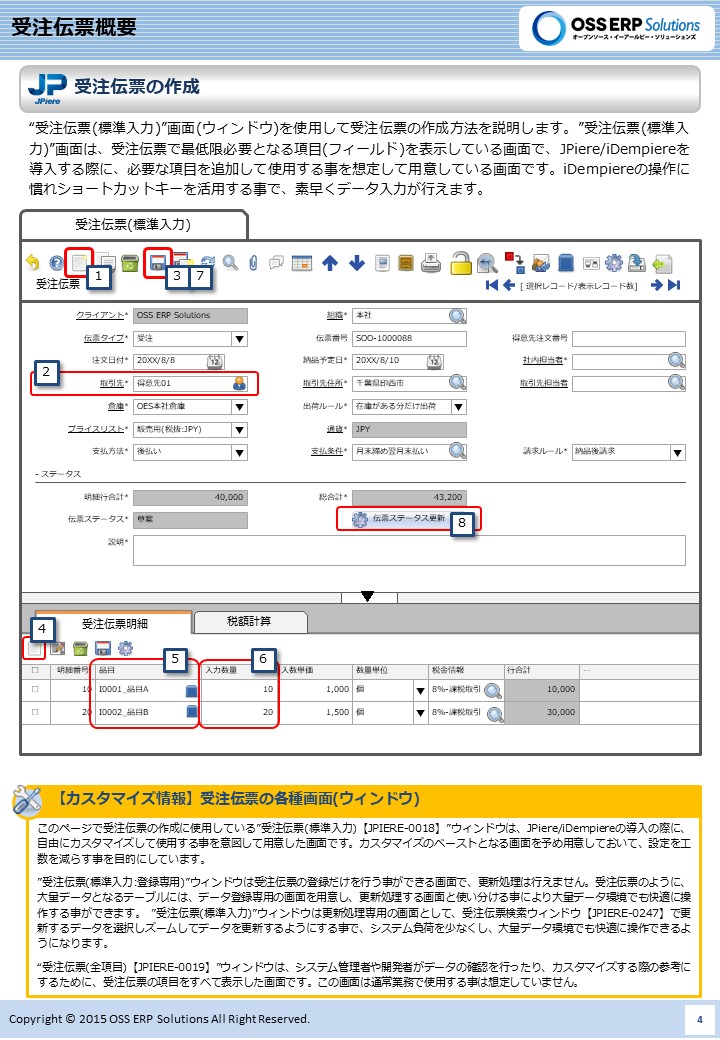Delete record with main toolbar trash icon
The width and height of the screenshot is (720, 1040).
[130, 263]
